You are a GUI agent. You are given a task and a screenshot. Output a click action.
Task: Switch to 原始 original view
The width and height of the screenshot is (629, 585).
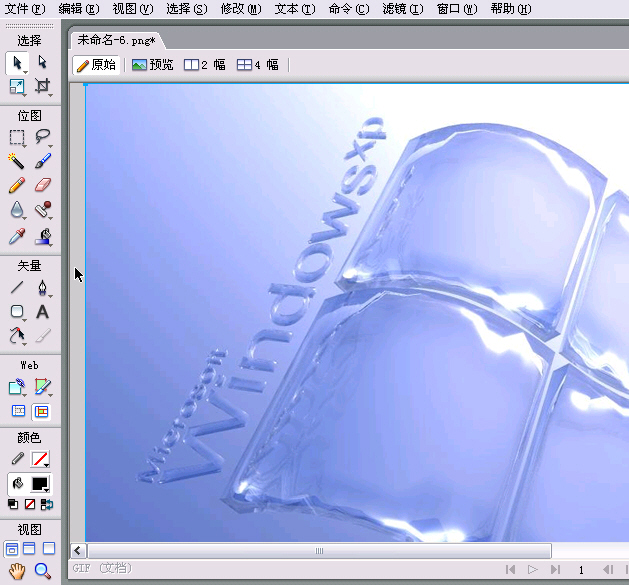(x=96, y=65)
